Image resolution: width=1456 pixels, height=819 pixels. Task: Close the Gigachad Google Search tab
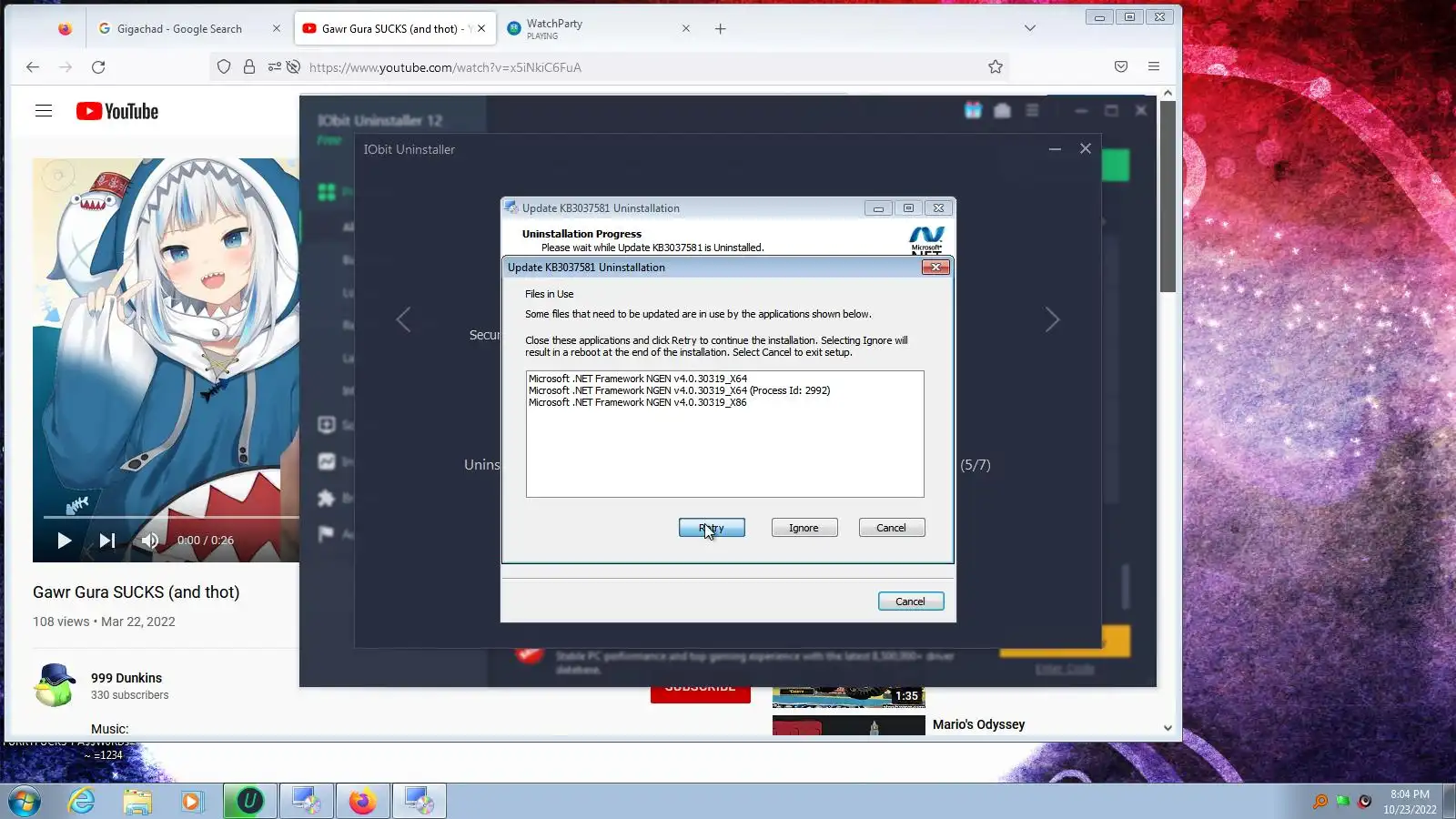pos(277,28)
